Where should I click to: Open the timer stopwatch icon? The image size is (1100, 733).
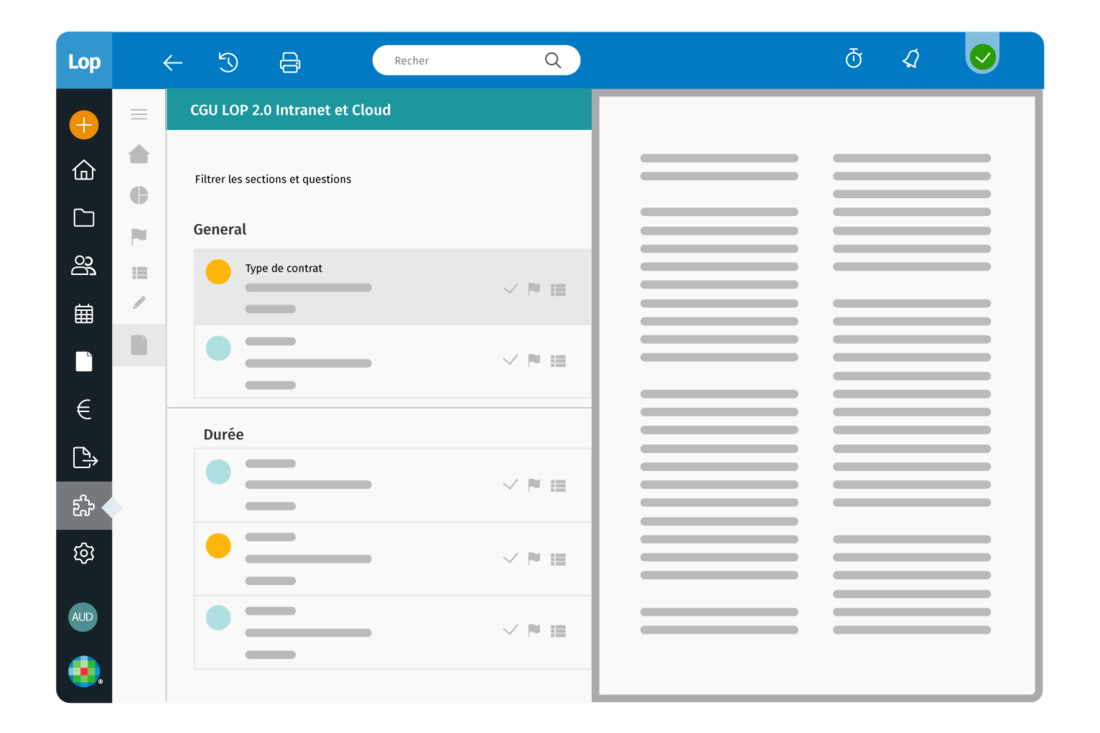pyautogui.click(x=853, y=60)
